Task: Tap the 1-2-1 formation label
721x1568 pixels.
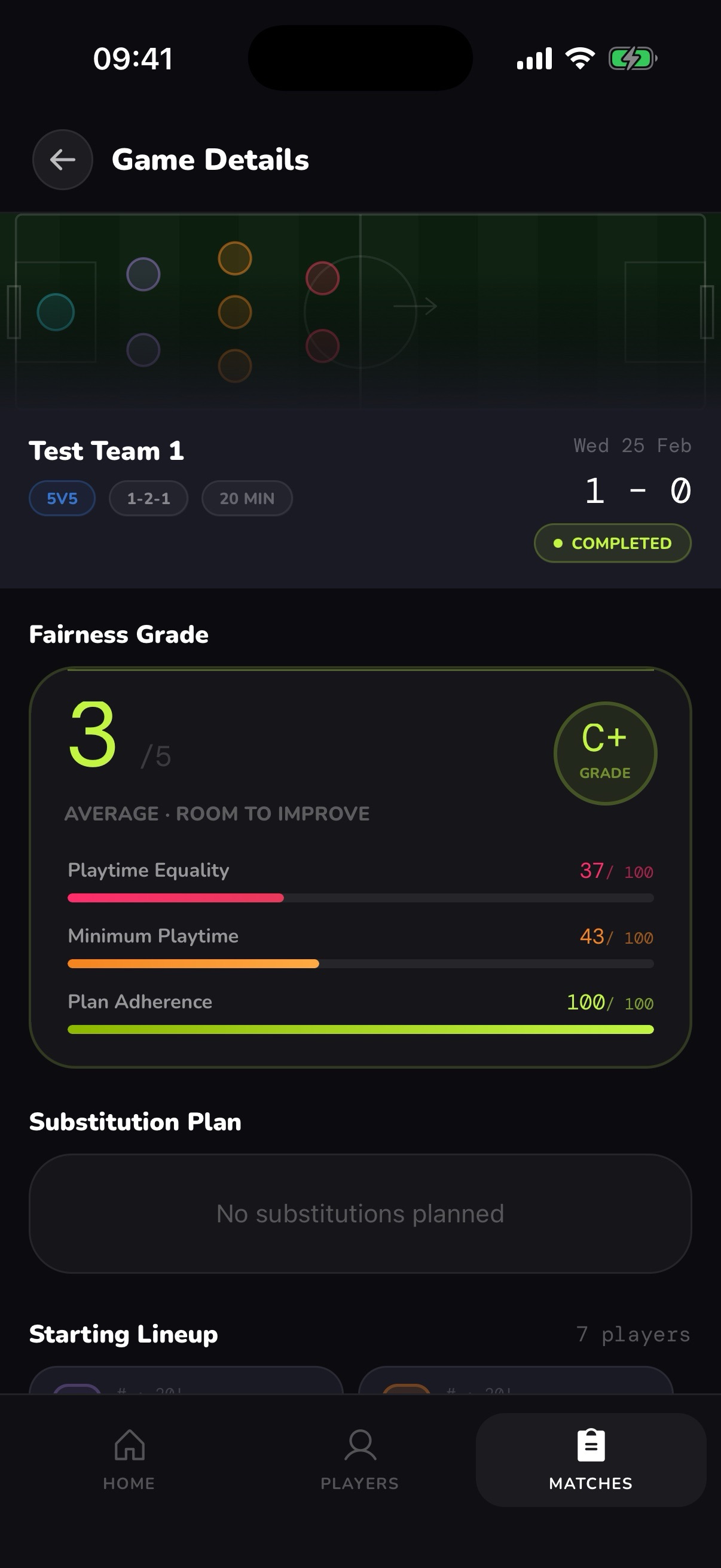Action: (148, 498)
